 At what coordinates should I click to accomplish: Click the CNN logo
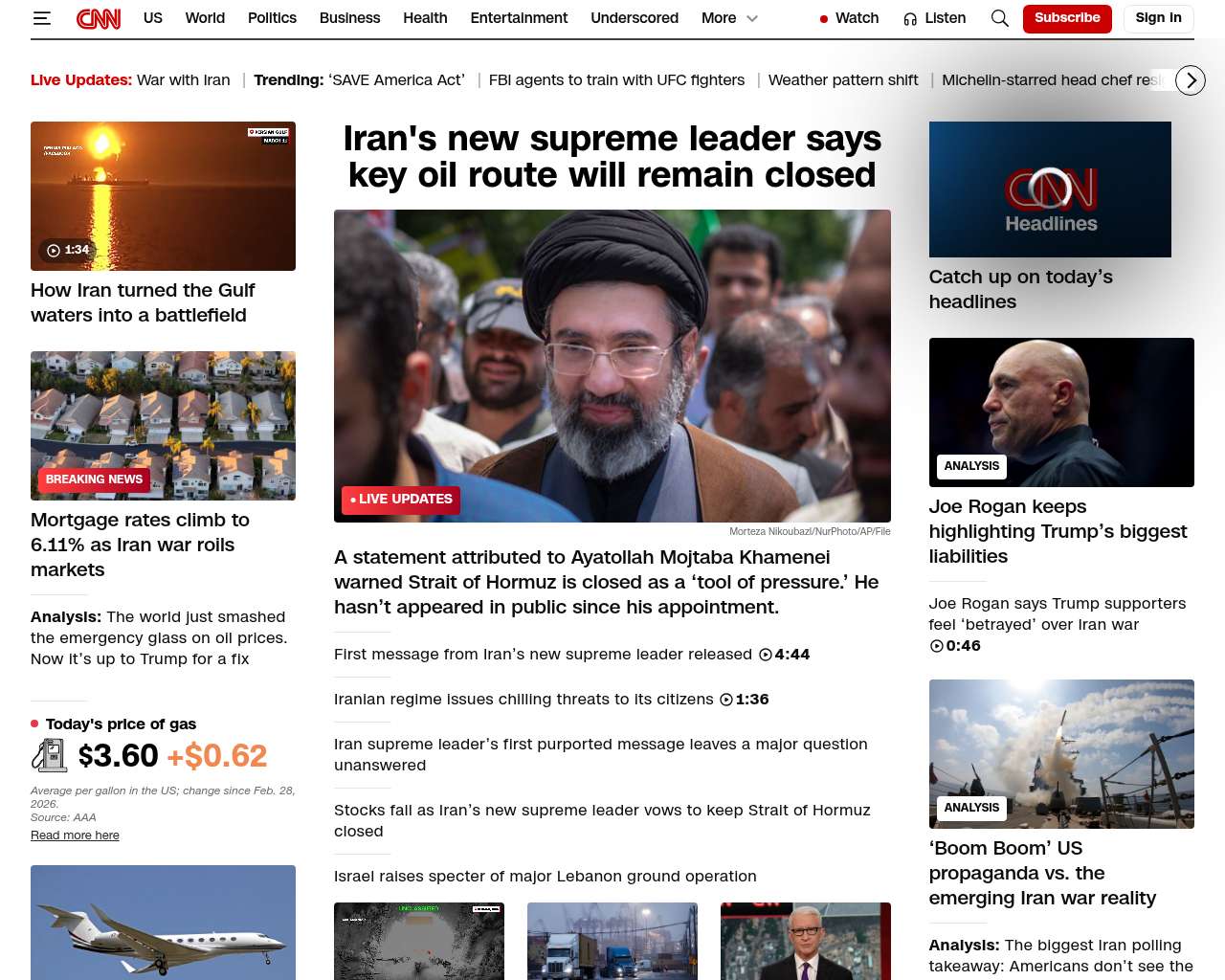coord(99,18)
